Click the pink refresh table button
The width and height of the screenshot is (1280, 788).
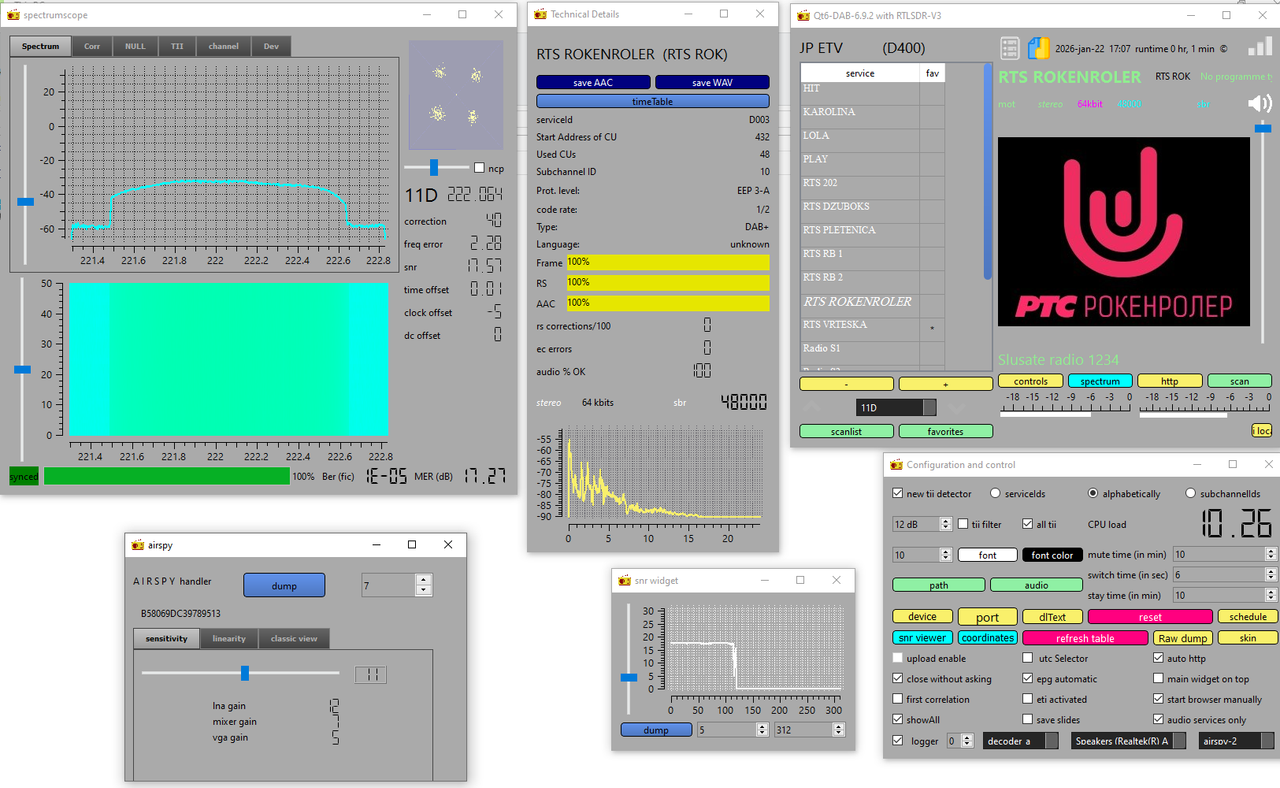pos(1085,638)
